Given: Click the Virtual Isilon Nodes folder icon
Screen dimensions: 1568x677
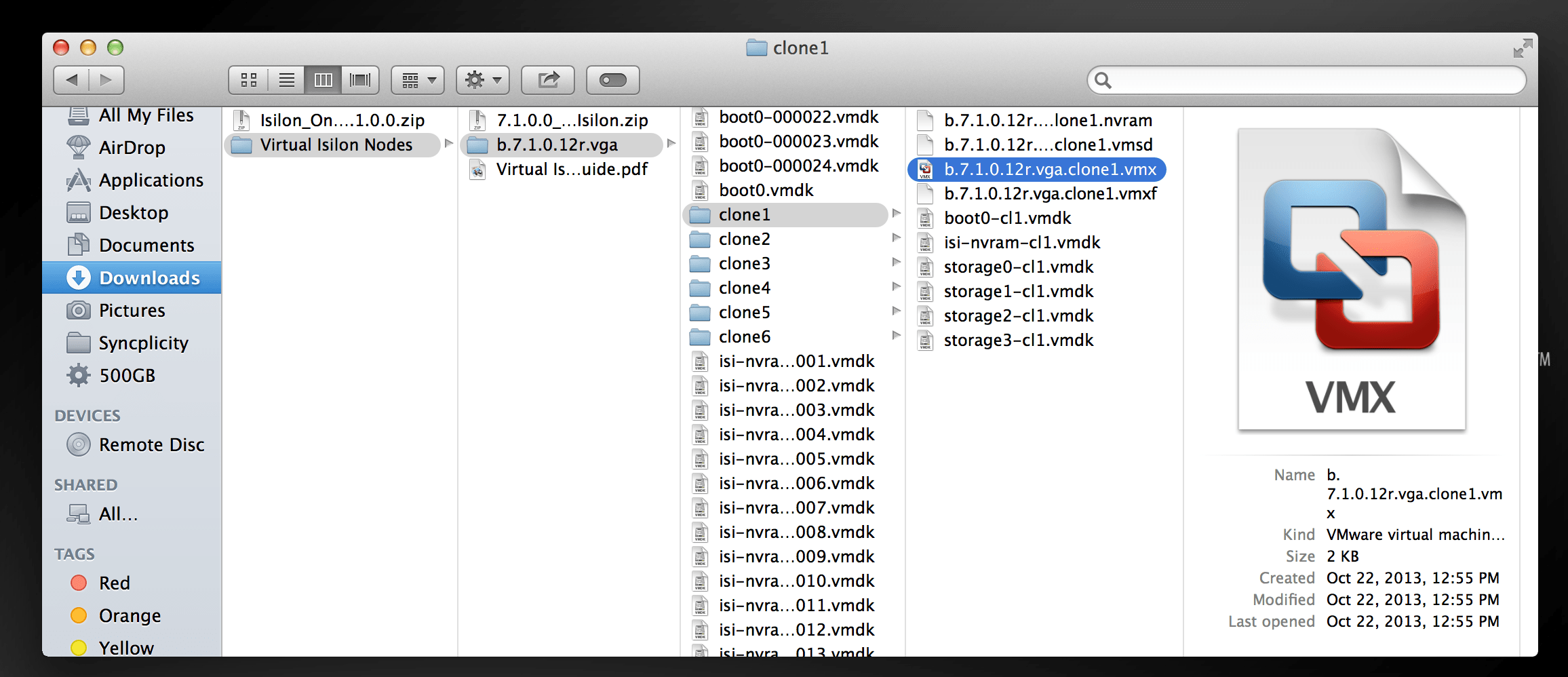Looking at the screenshot, I should (241, 145).
